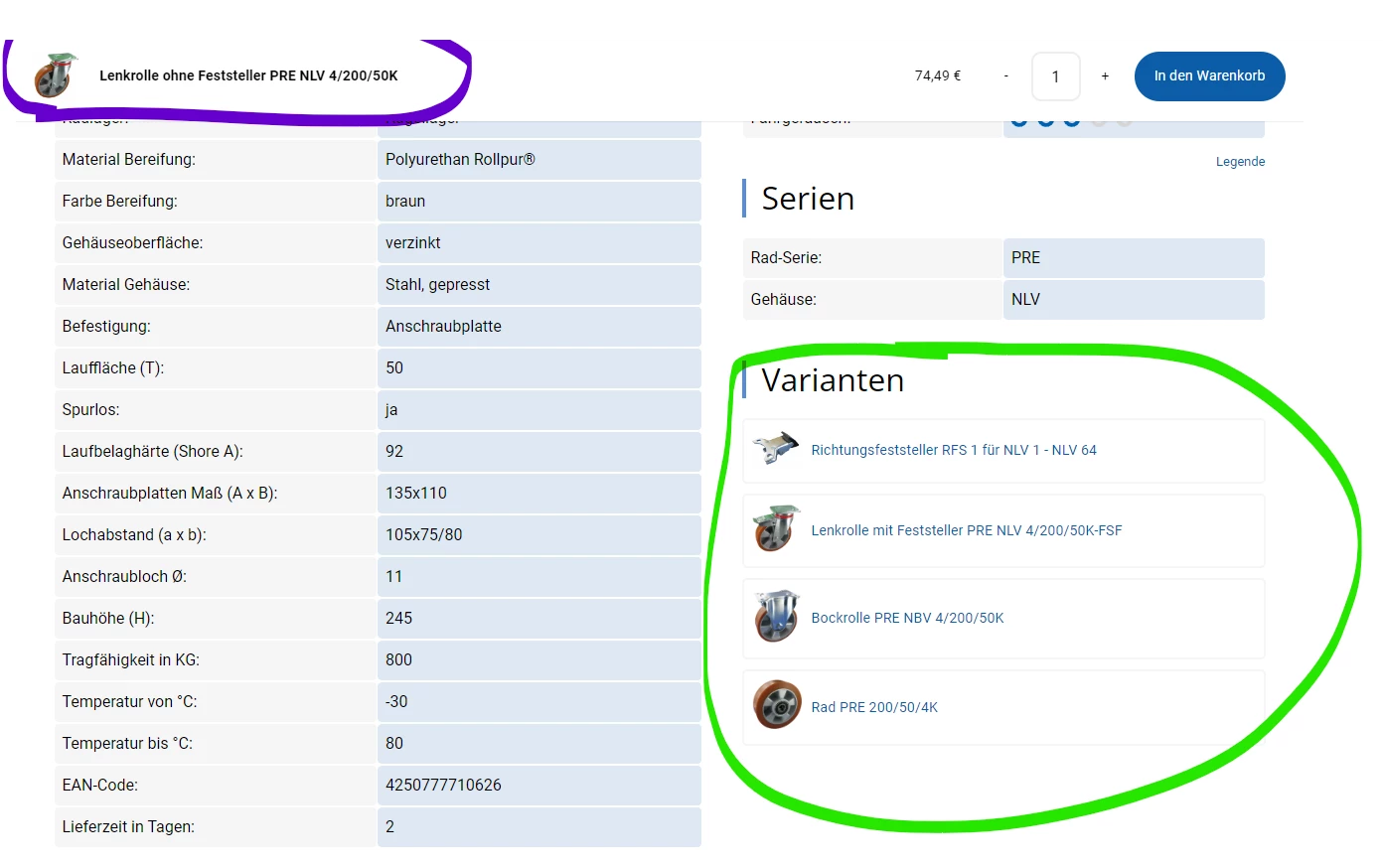The width and height of the screenshot is (1383, 868).
Task: Click the Polyurethan Rollpur® material value
Action: point(460,159)
